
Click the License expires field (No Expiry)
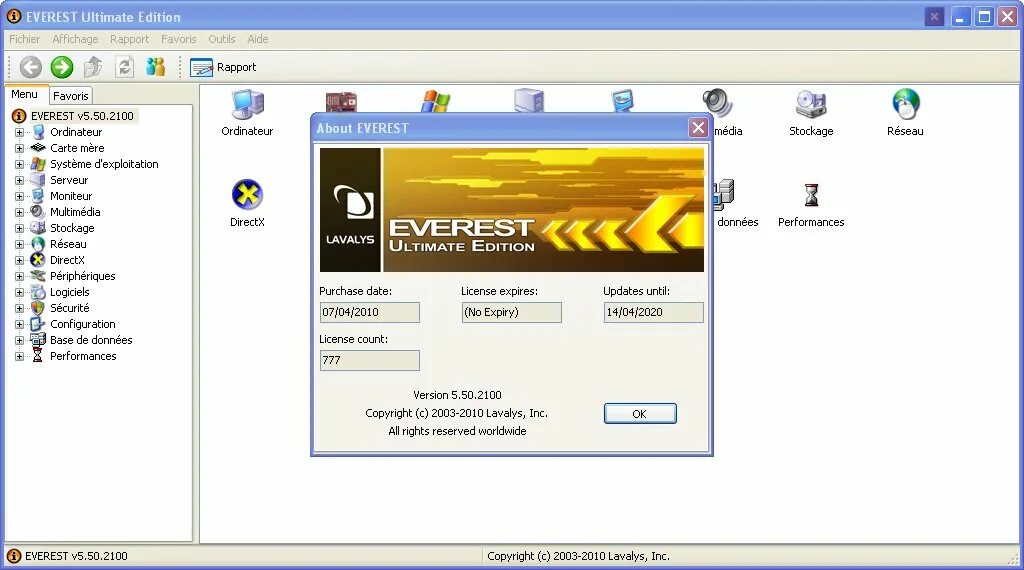point(511,312)
